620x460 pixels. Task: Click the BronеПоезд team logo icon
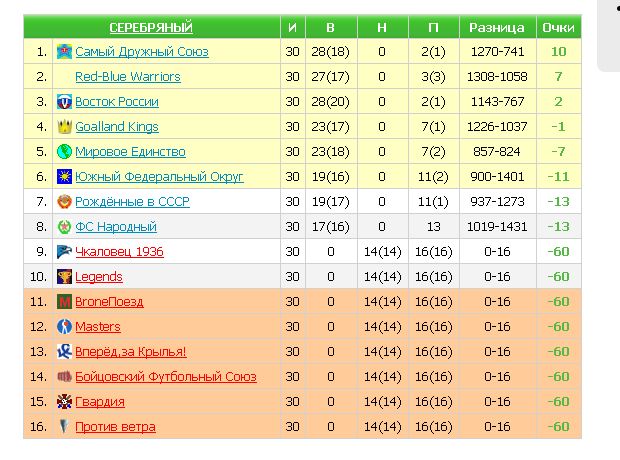[x=64, y=302]
